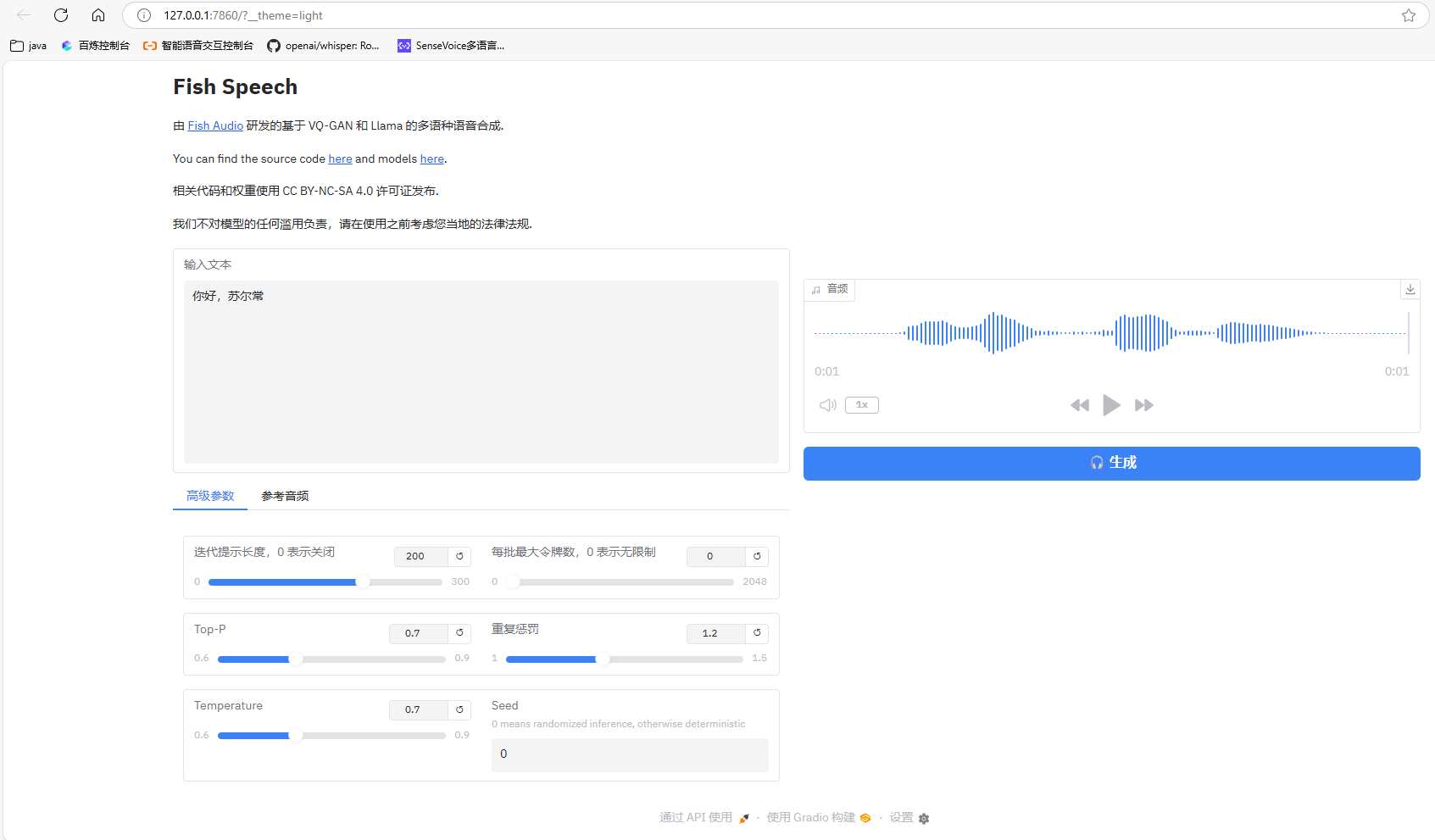Go to browser home page
Viewport: 1435px width, 840px height.
coord(98,15)
